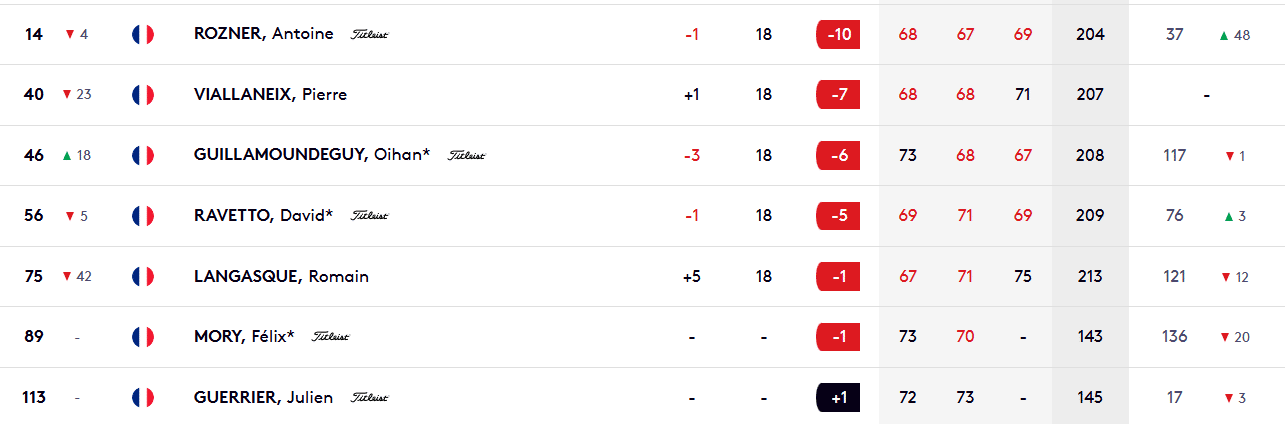Open LANGASQUE, Romain's profile

pos(281,276)
